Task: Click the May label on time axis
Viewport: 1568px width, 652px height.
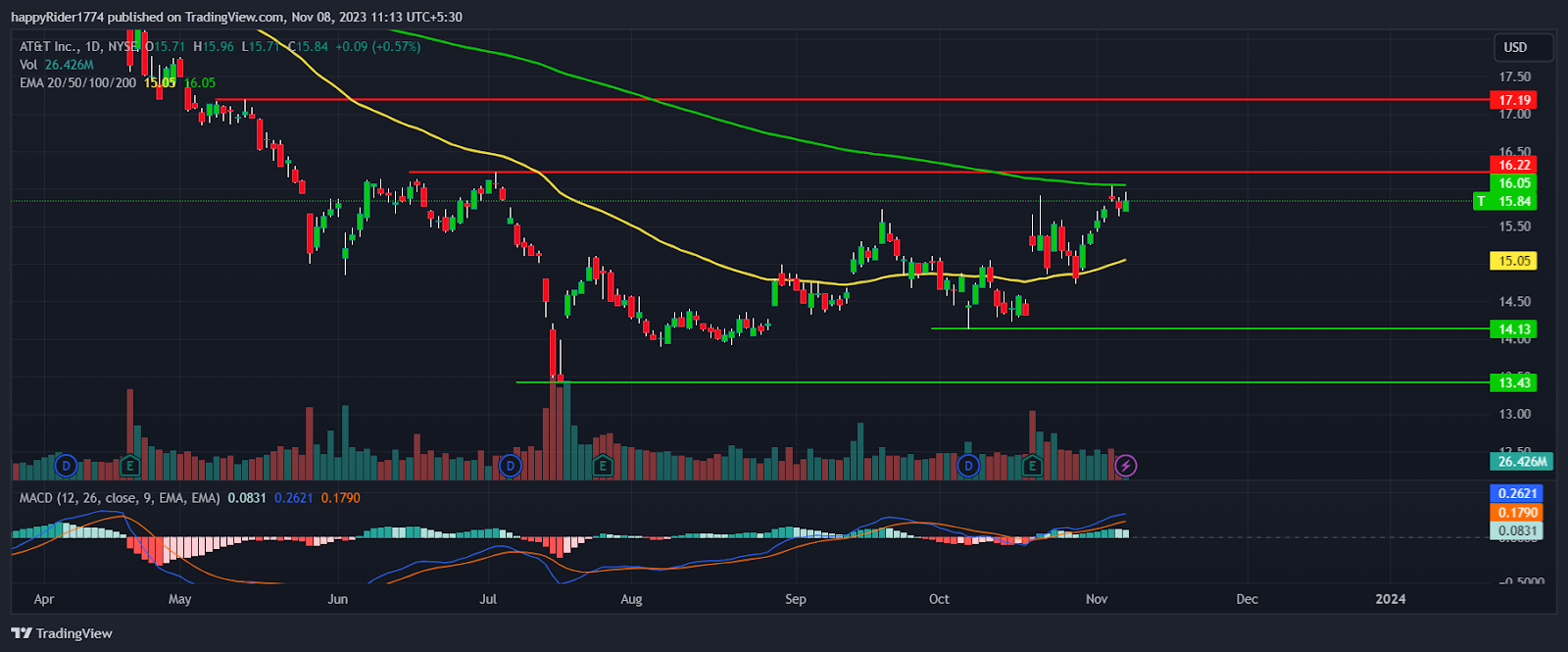Action: coord(180,599)
